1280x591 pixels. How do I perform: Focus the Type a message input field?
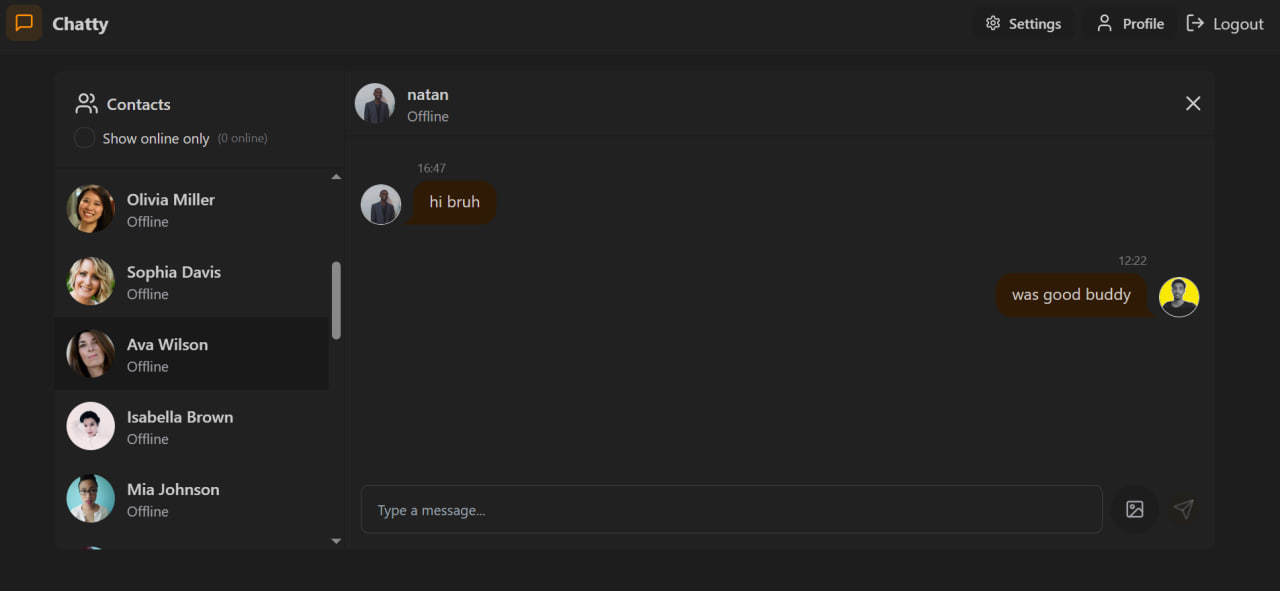tap(730, 509)
